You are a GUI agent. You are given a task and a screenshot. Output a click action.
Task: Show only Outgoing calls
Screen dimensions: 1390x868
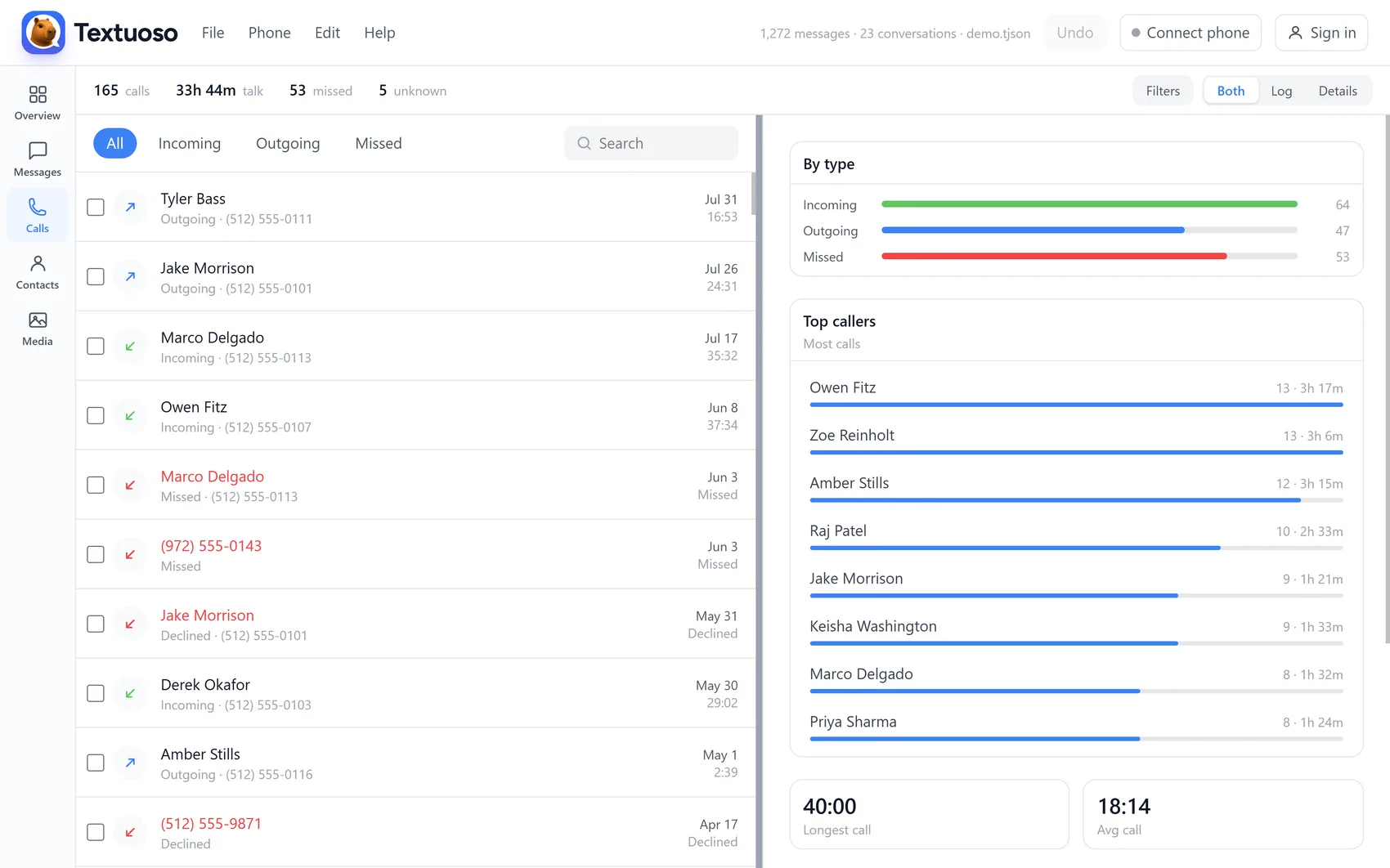[288, 144]
